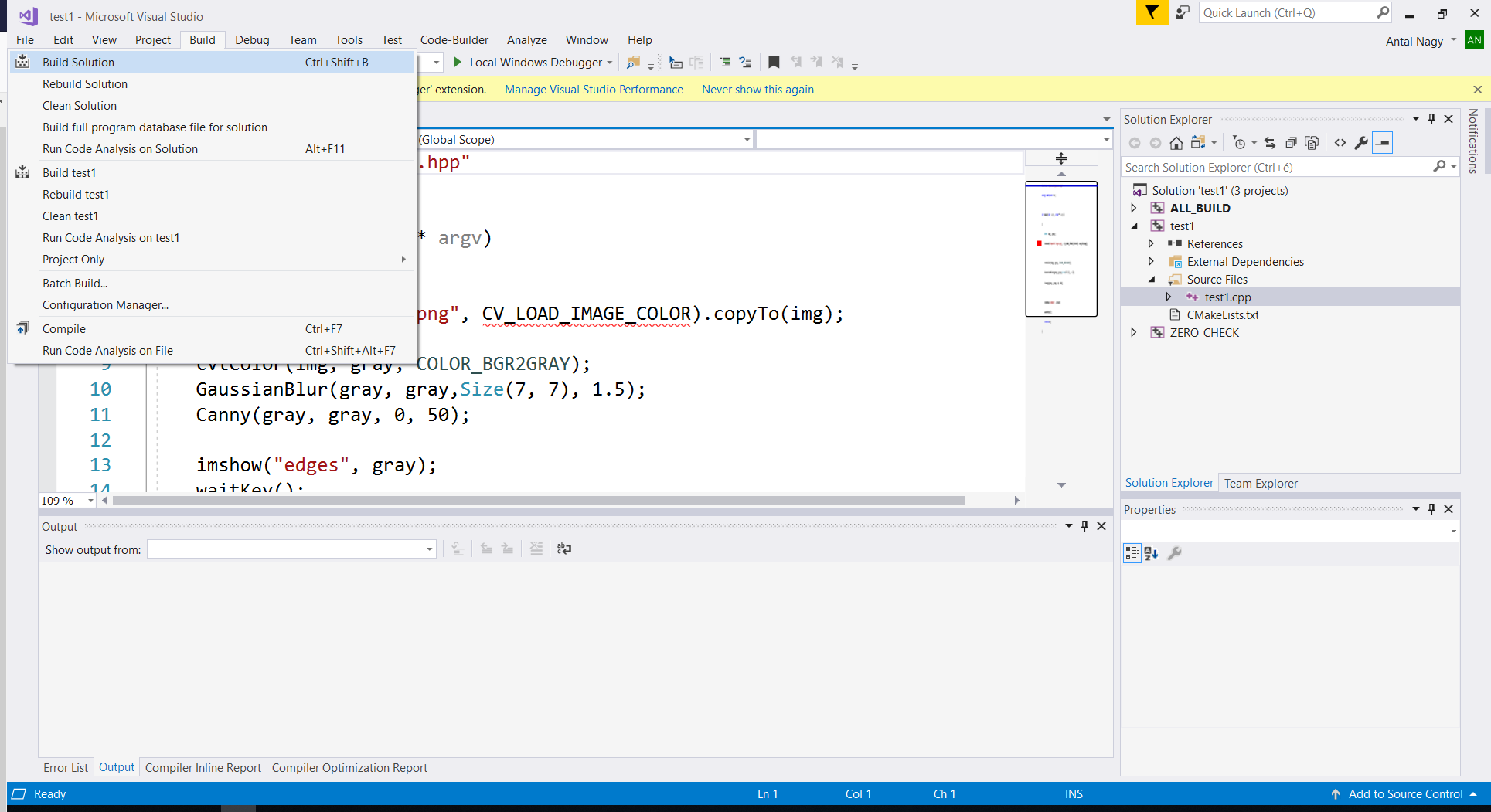Click the code minimap preview thumbnail
1491x812 pixels.
(1061, 249)
